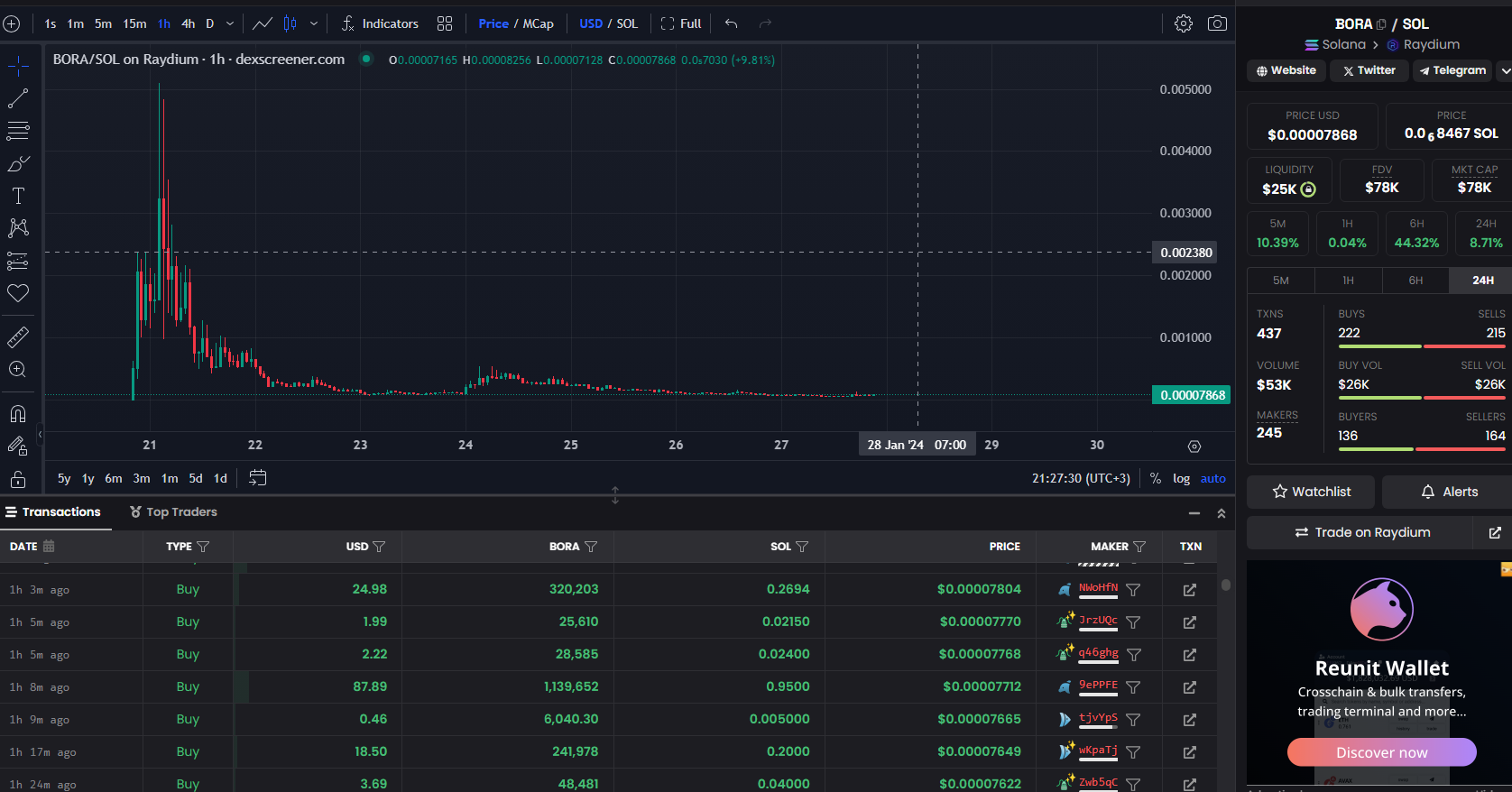Image resolution: width=1512 pixels, height=792 pixels.
Task: Open the BORA column filter
Action: point(591,547)
